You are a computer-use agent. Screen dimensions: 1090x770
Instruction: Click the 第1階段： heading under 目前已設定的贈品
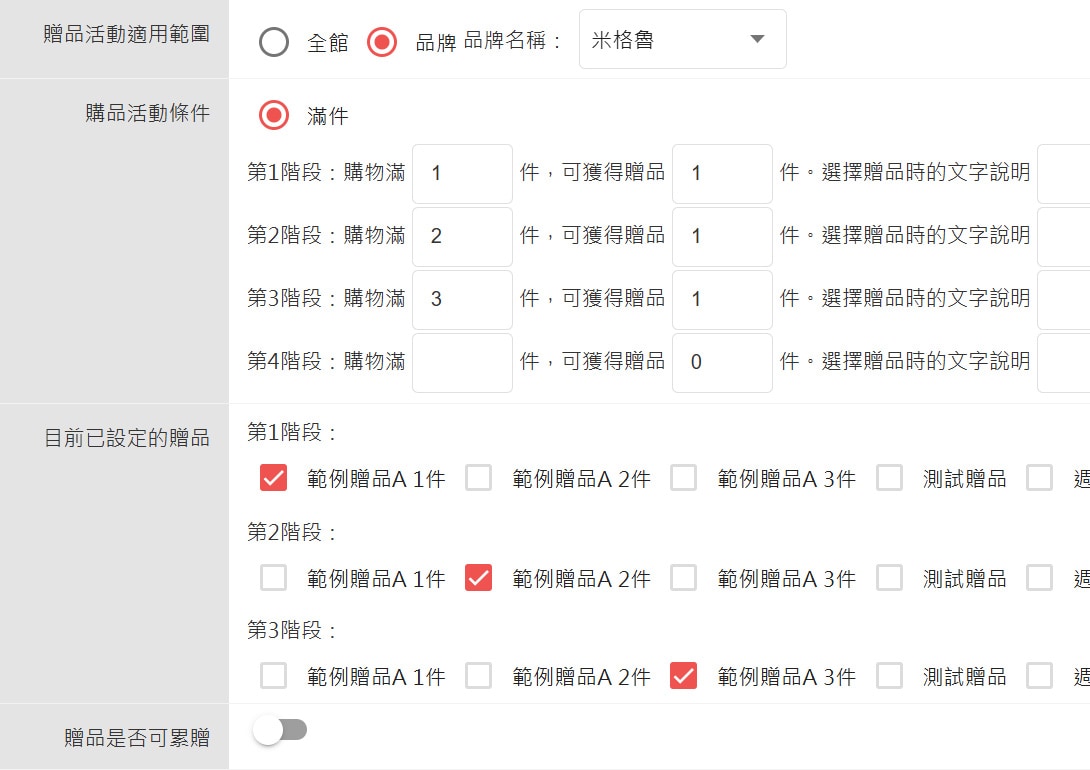[x=293, y=432]
